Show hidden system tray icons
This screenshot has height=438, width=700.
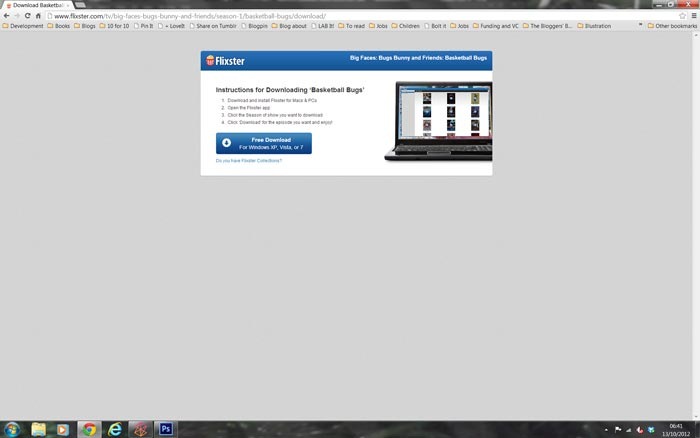[606, 430]
